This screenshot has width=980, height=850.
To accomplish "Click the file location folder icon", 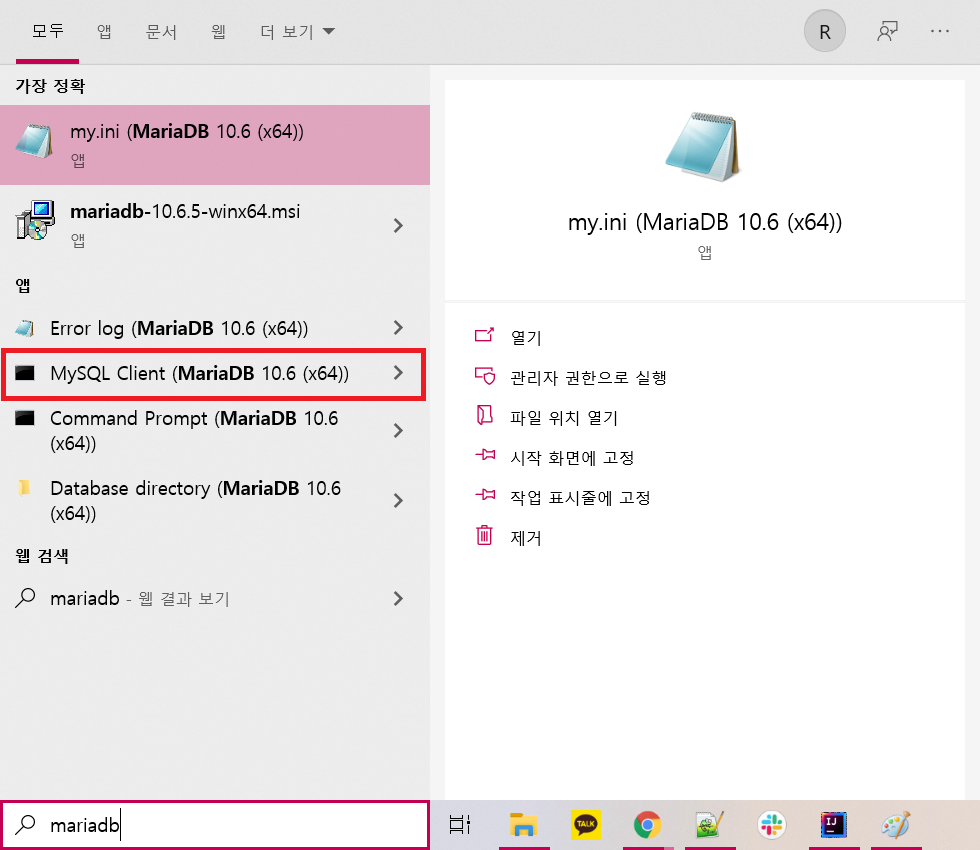I will pos(484,415).
